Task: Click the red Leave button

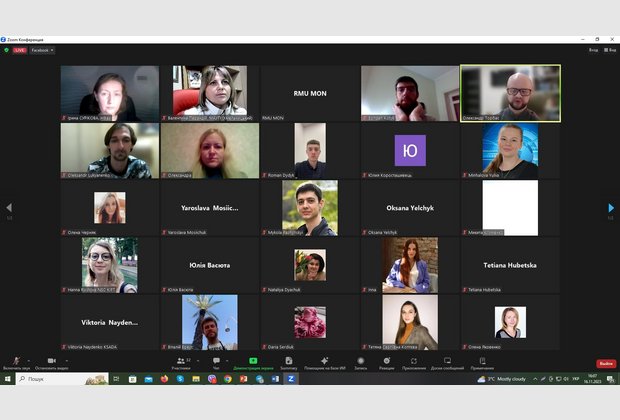Action: tap(606, 363)
